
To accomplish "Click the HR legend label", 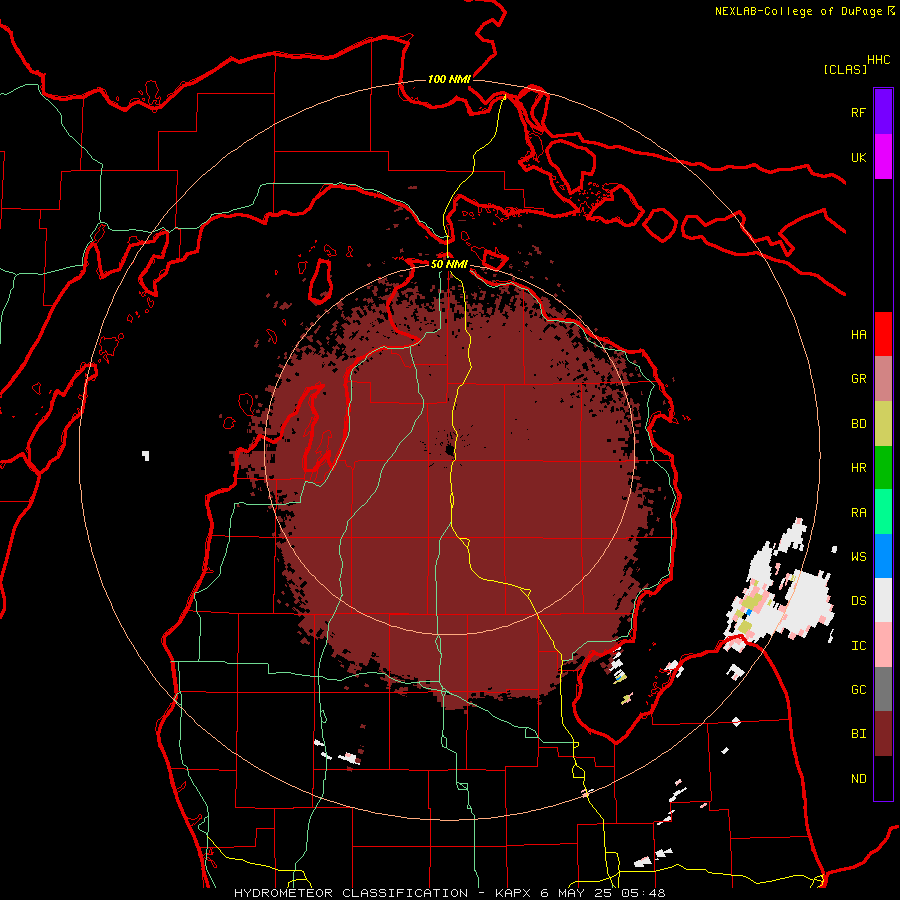I will click(858, 468).
